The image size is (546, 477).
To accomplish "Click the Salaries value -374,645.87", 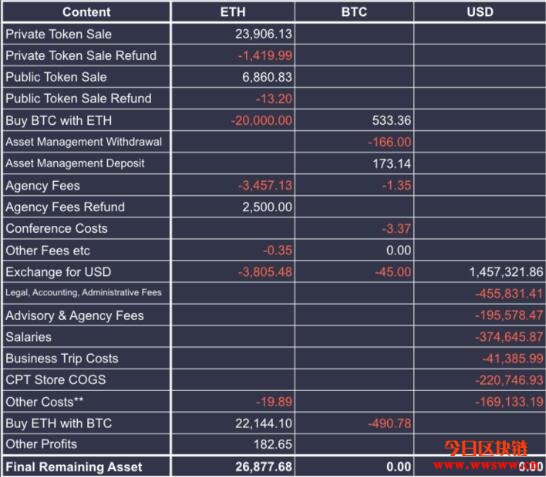I will [x=509, y=337].
